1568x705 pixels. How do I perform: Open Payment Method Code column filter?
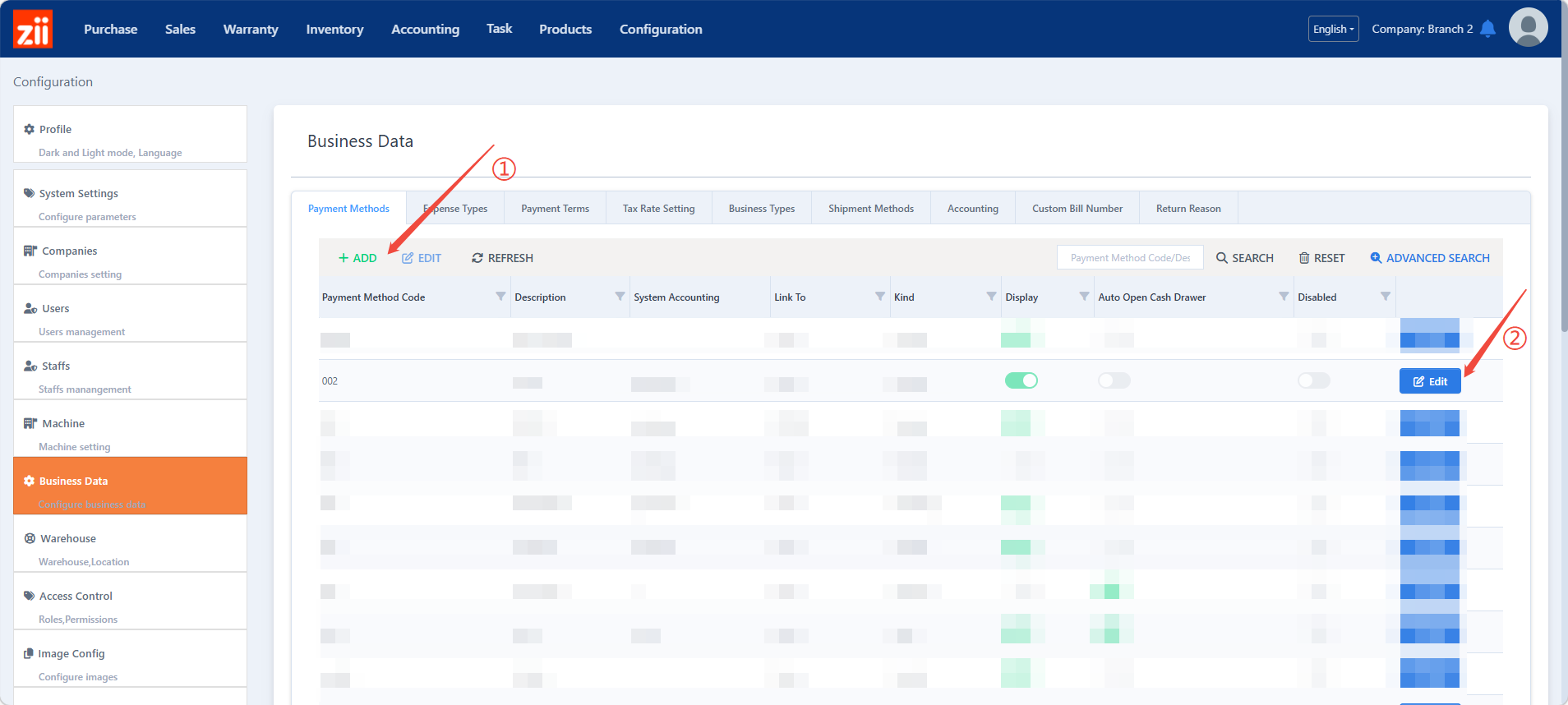coord(500,297)
